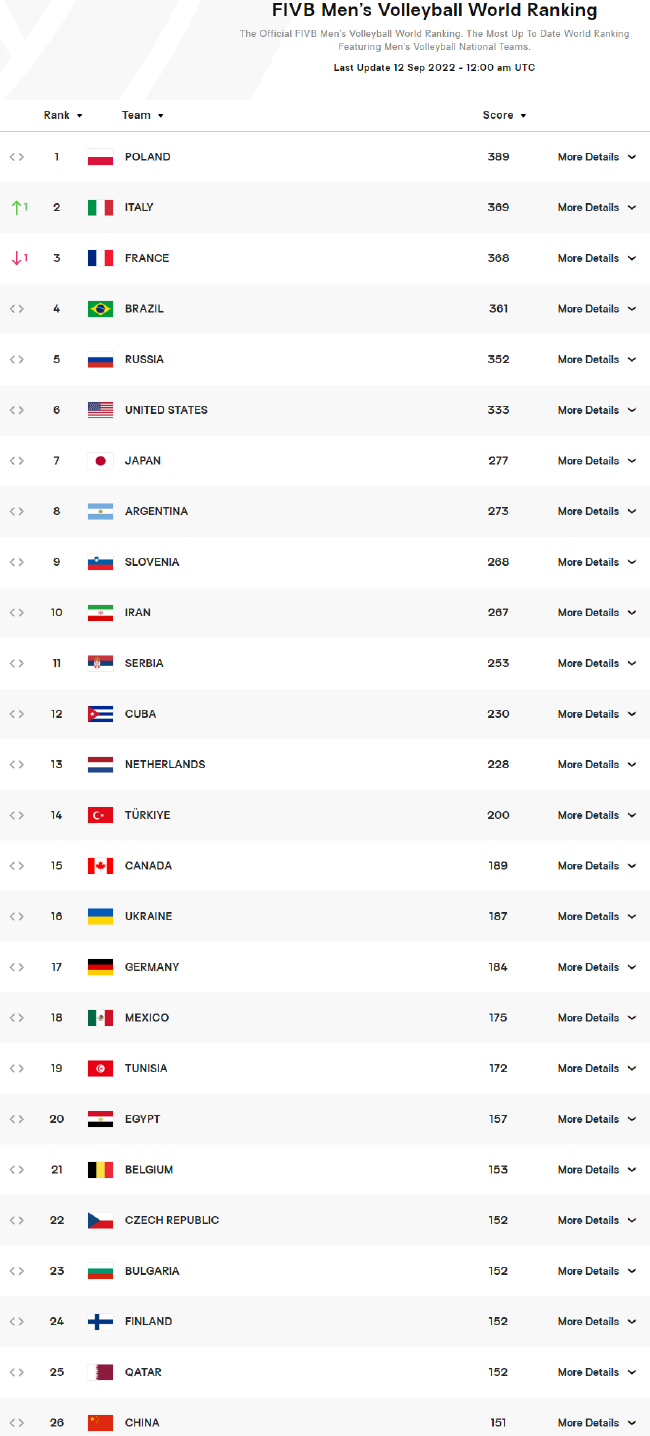Click the Türkiye flag icon
This screenshot has height=1436, width=650.
(100, 815)
